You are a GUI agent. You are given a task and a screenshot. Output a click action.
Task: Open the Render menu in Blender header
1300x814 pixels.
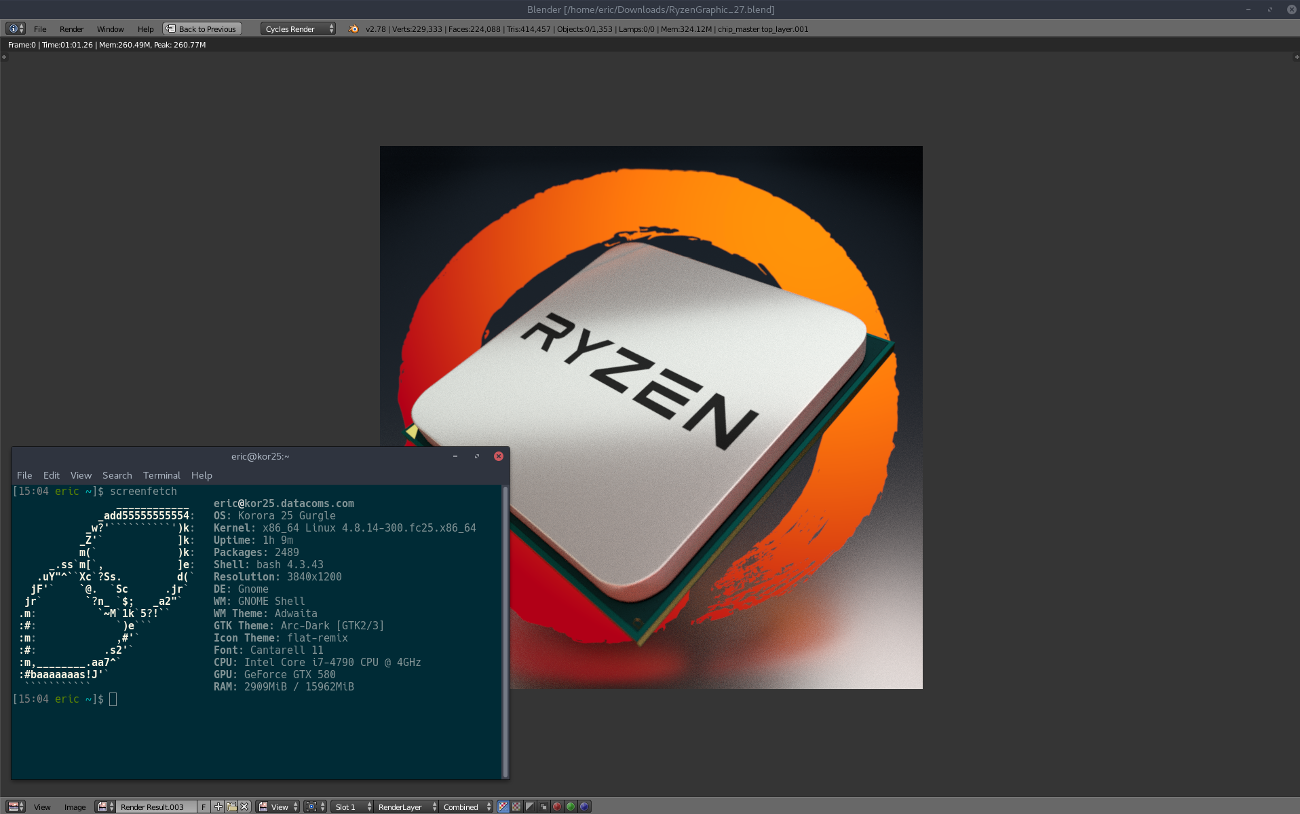pyautogui.click(x=71, y=29)
